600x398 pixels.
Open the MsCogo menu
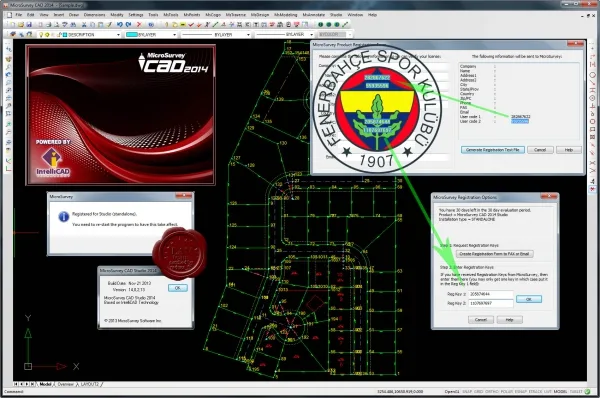[213, 15]
